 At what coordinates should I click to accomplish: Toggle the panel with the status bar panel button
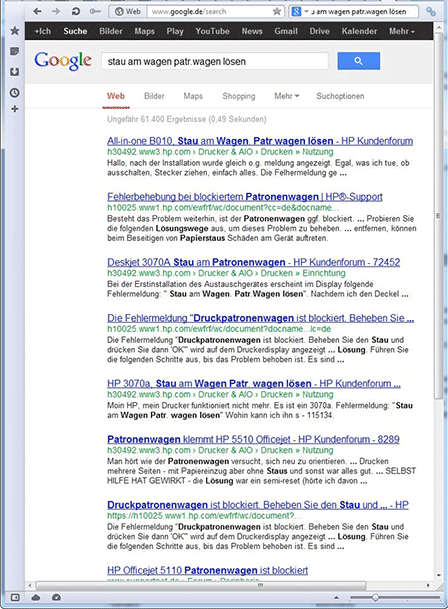point(15,597)
